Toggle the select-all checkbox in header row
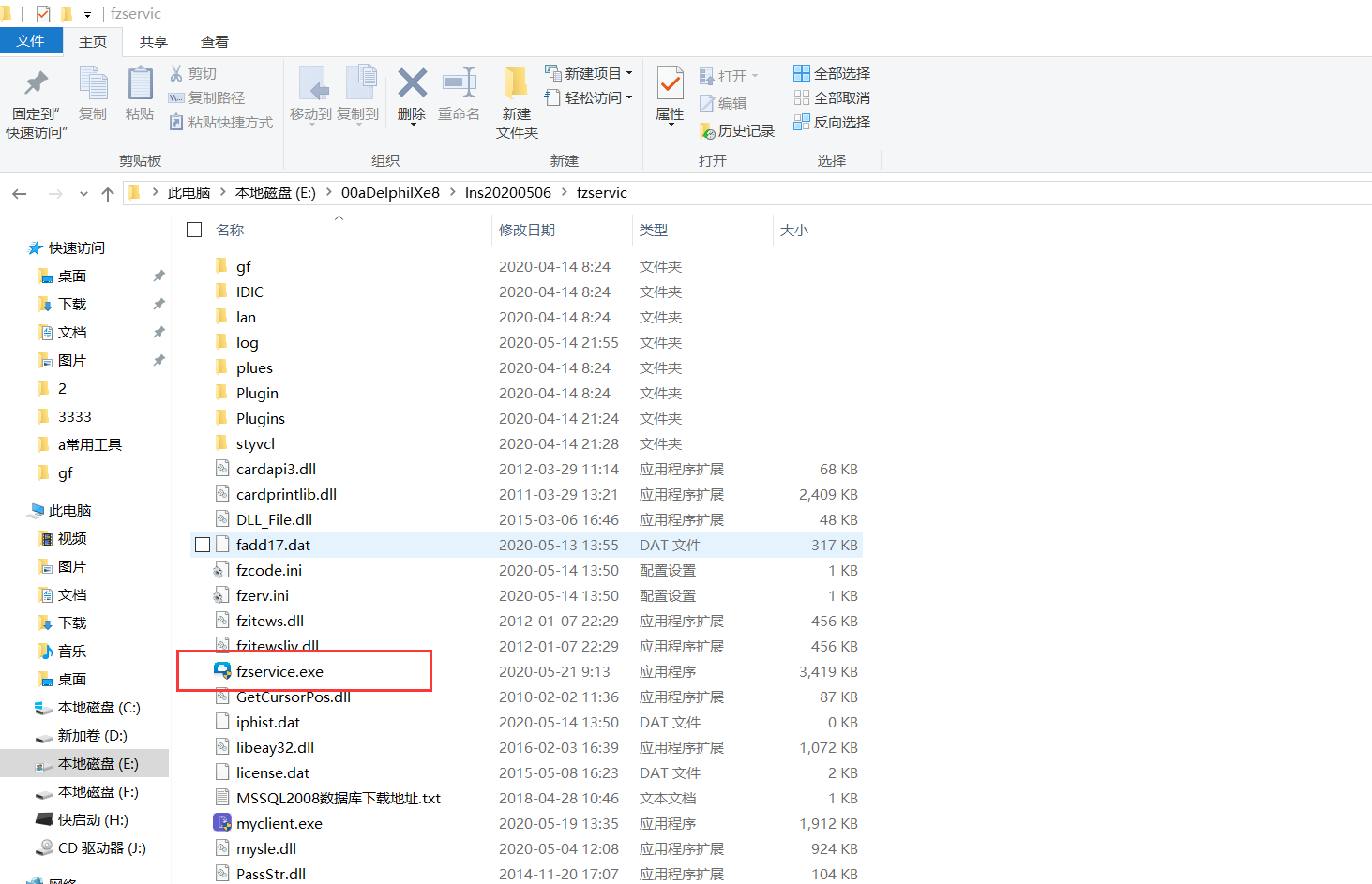This screenshot has width=1372, height=884. [x=194, y=230]
